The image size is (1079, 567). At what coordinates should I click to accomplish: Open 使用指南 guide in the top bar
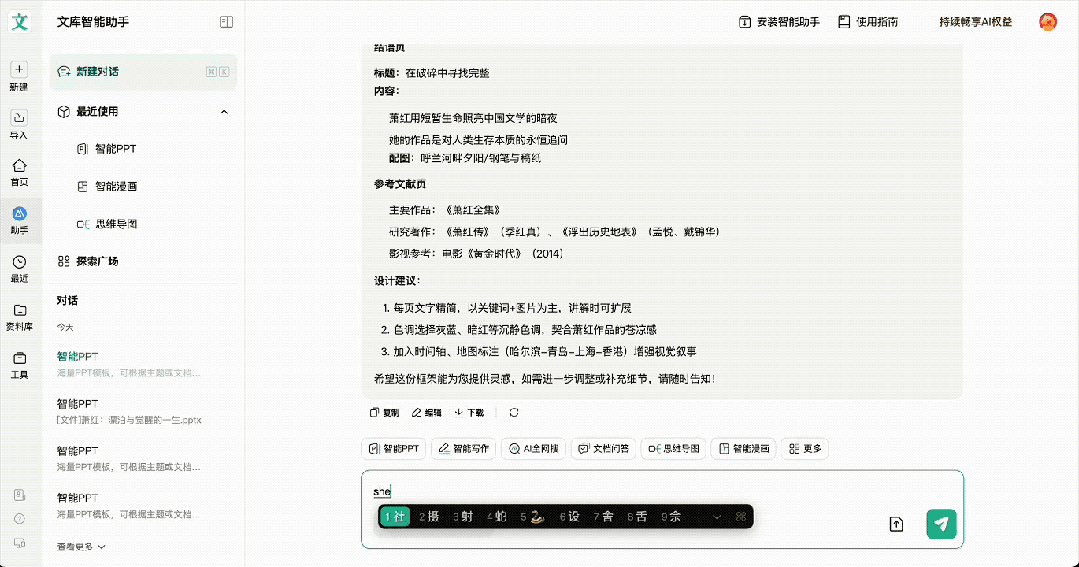(868, 22)
